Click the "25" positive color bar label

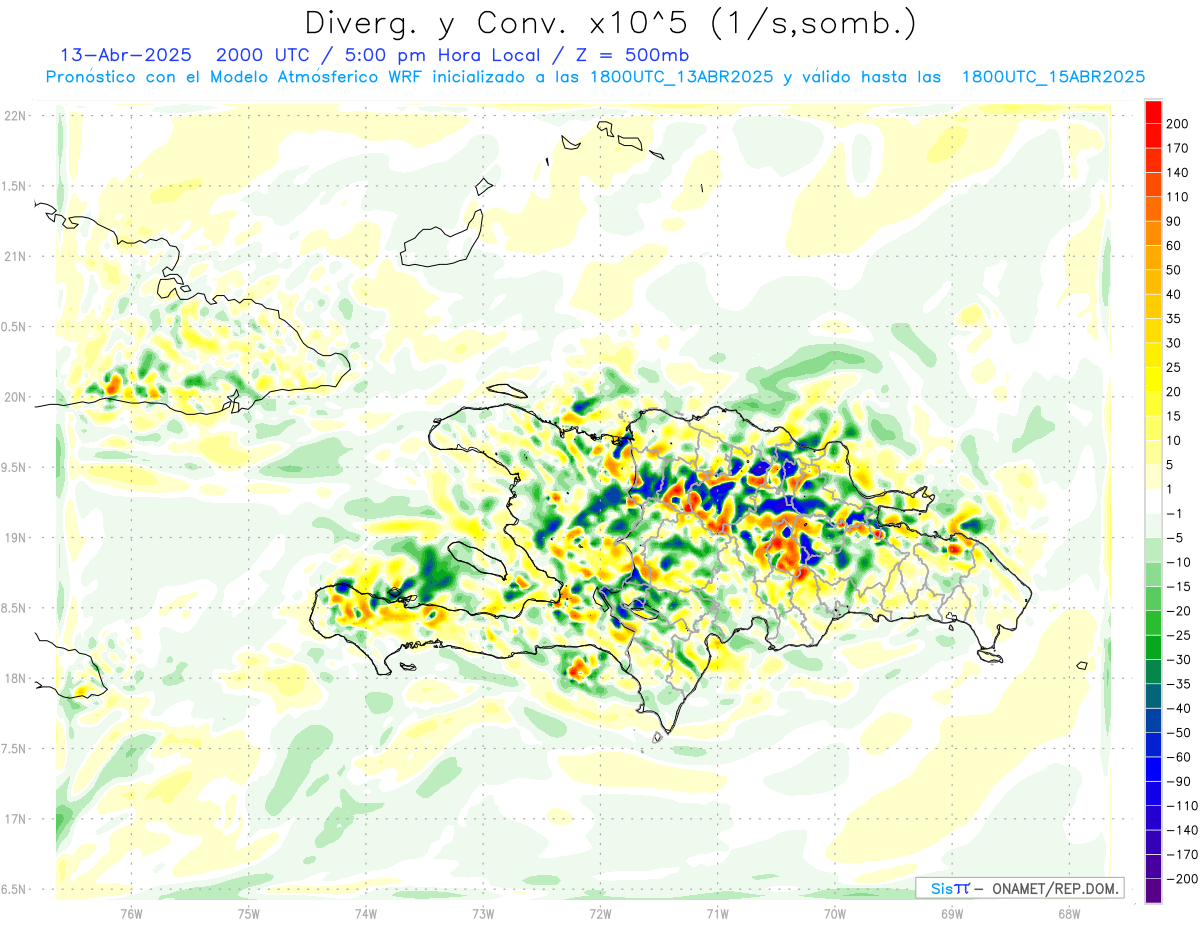click(x=1174, y=367)
